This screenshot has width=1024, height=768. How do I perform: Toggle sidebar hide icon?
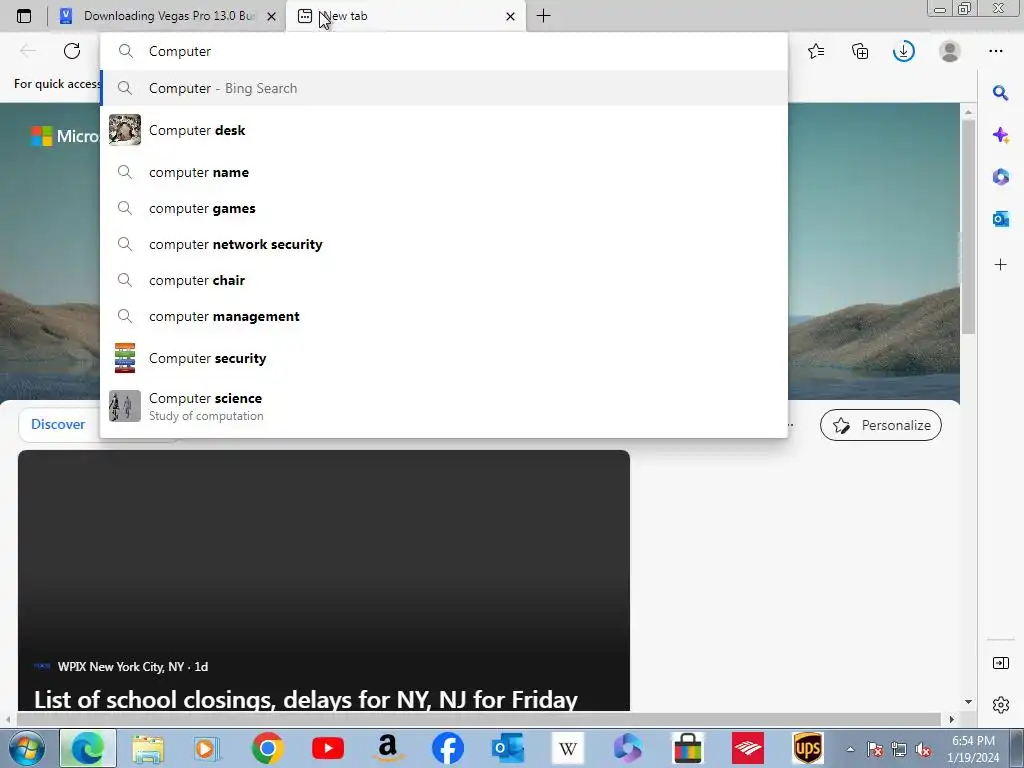click(x=1000, y=664)
